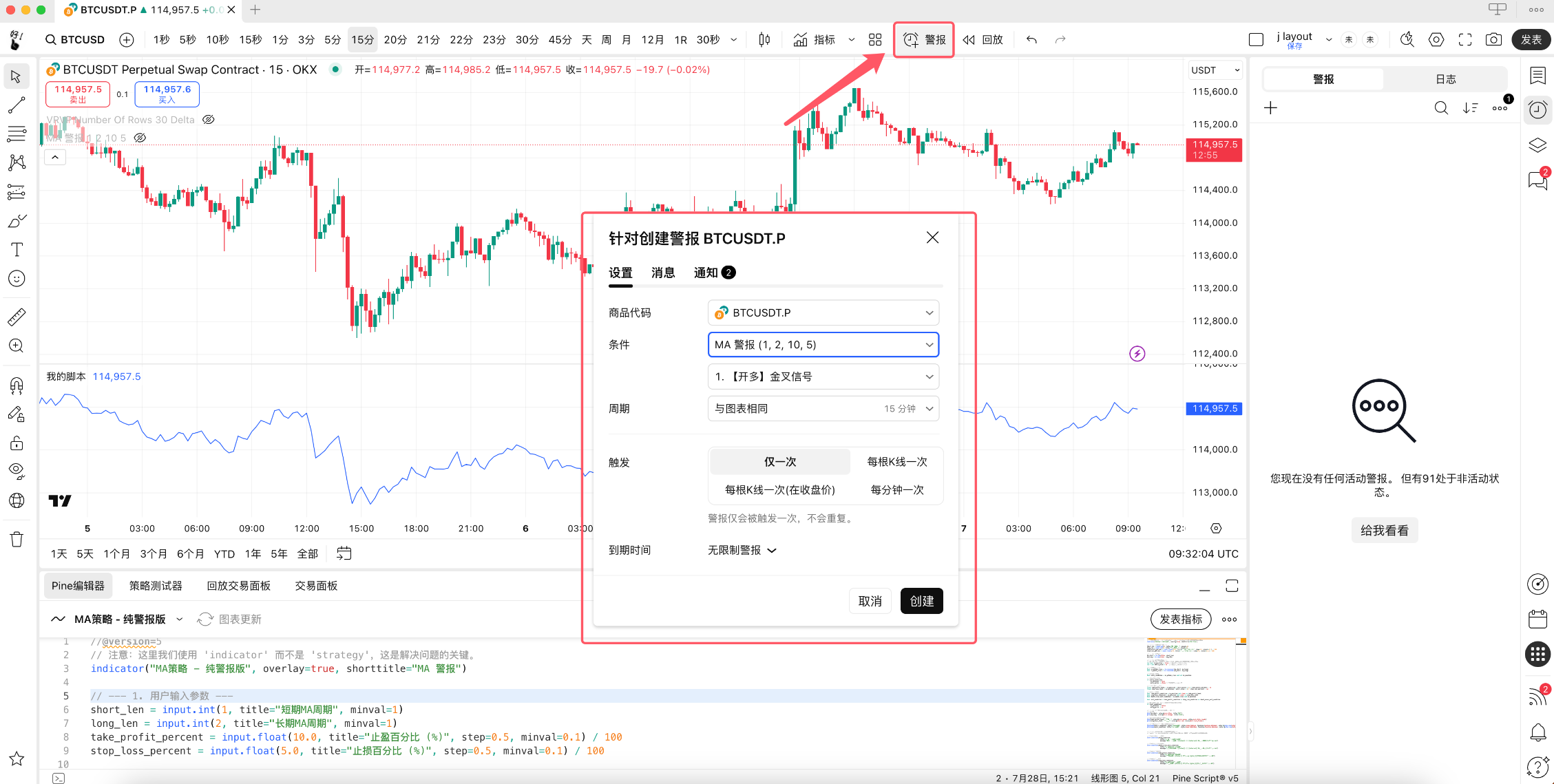
Task: Toggle hide all drawings eye icon
Action: point(17,472)
